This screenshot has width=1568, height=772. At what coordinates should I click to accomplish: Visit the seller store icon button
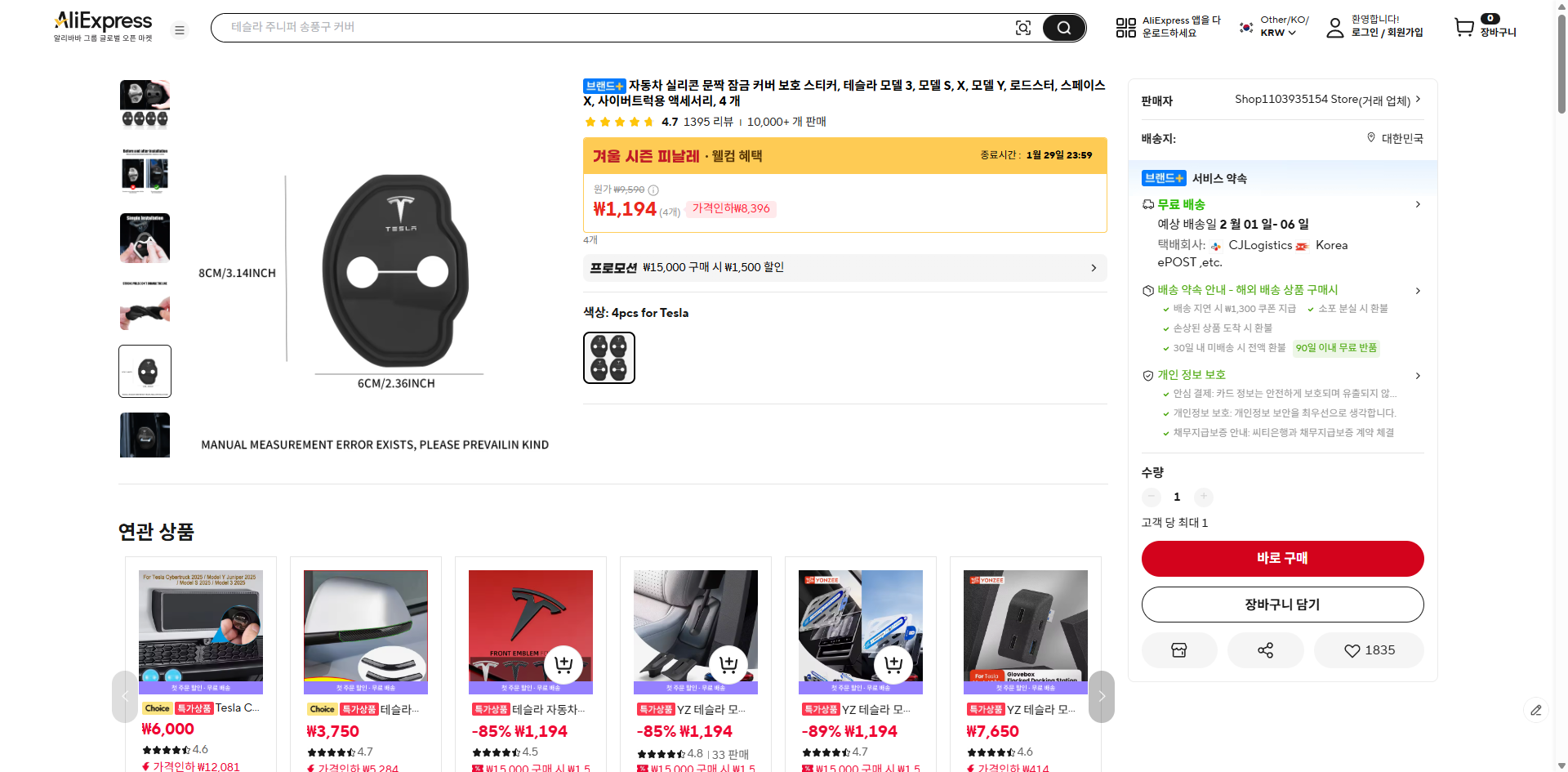(x=1178, y=650)
